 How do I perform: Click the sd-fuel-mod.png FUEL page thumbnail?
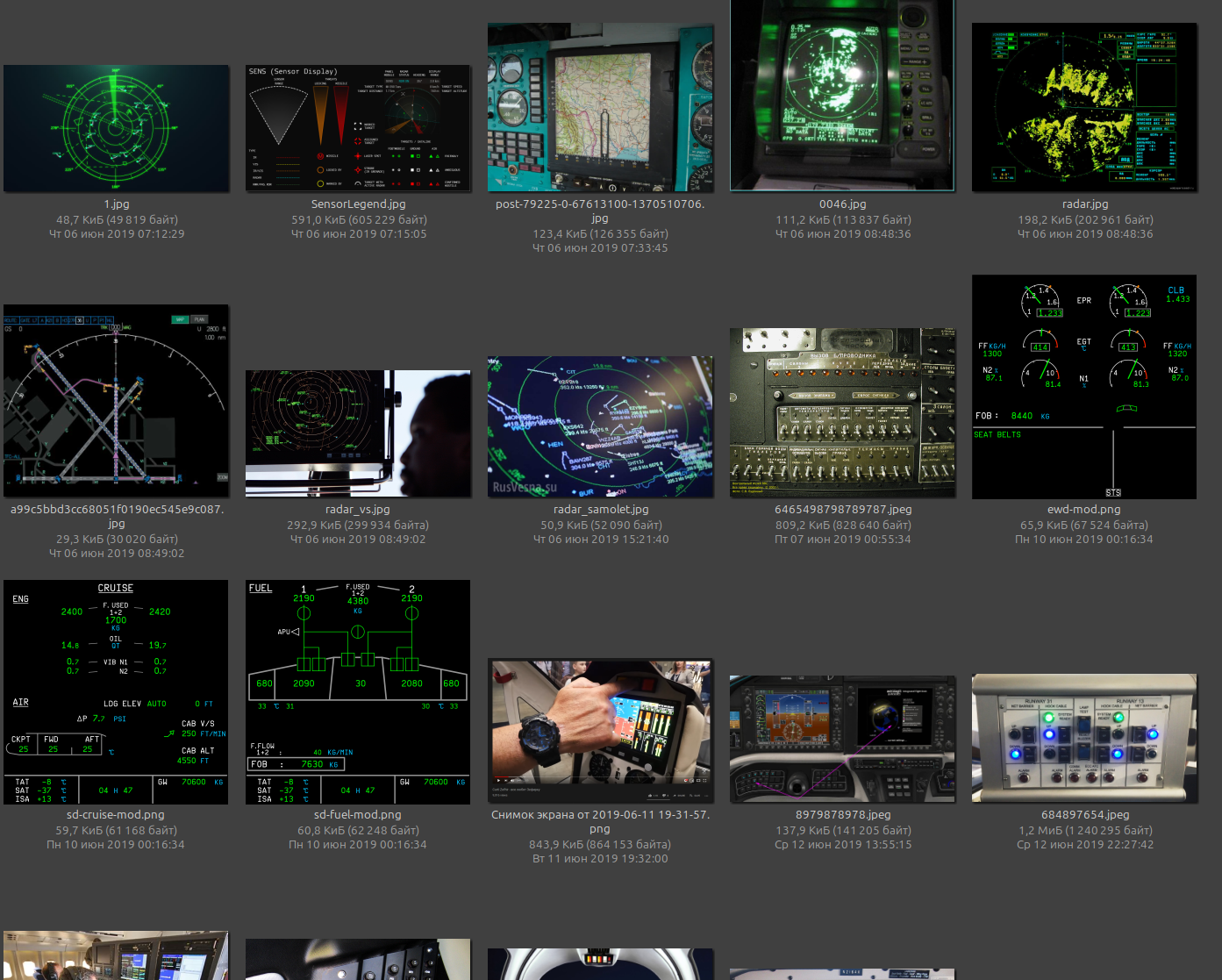click(358, 691)
